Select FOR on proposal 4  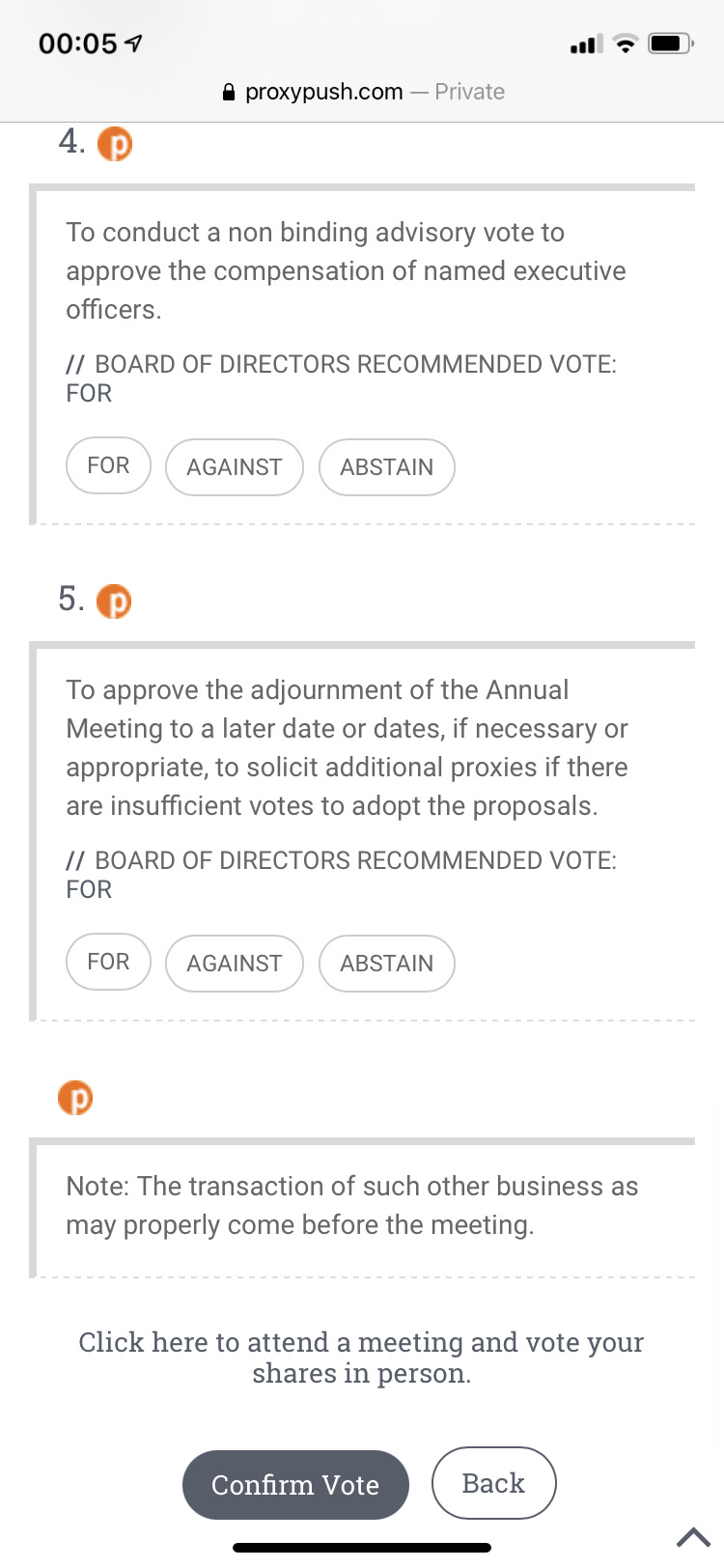pyautogui.click(x=108, y=465)
